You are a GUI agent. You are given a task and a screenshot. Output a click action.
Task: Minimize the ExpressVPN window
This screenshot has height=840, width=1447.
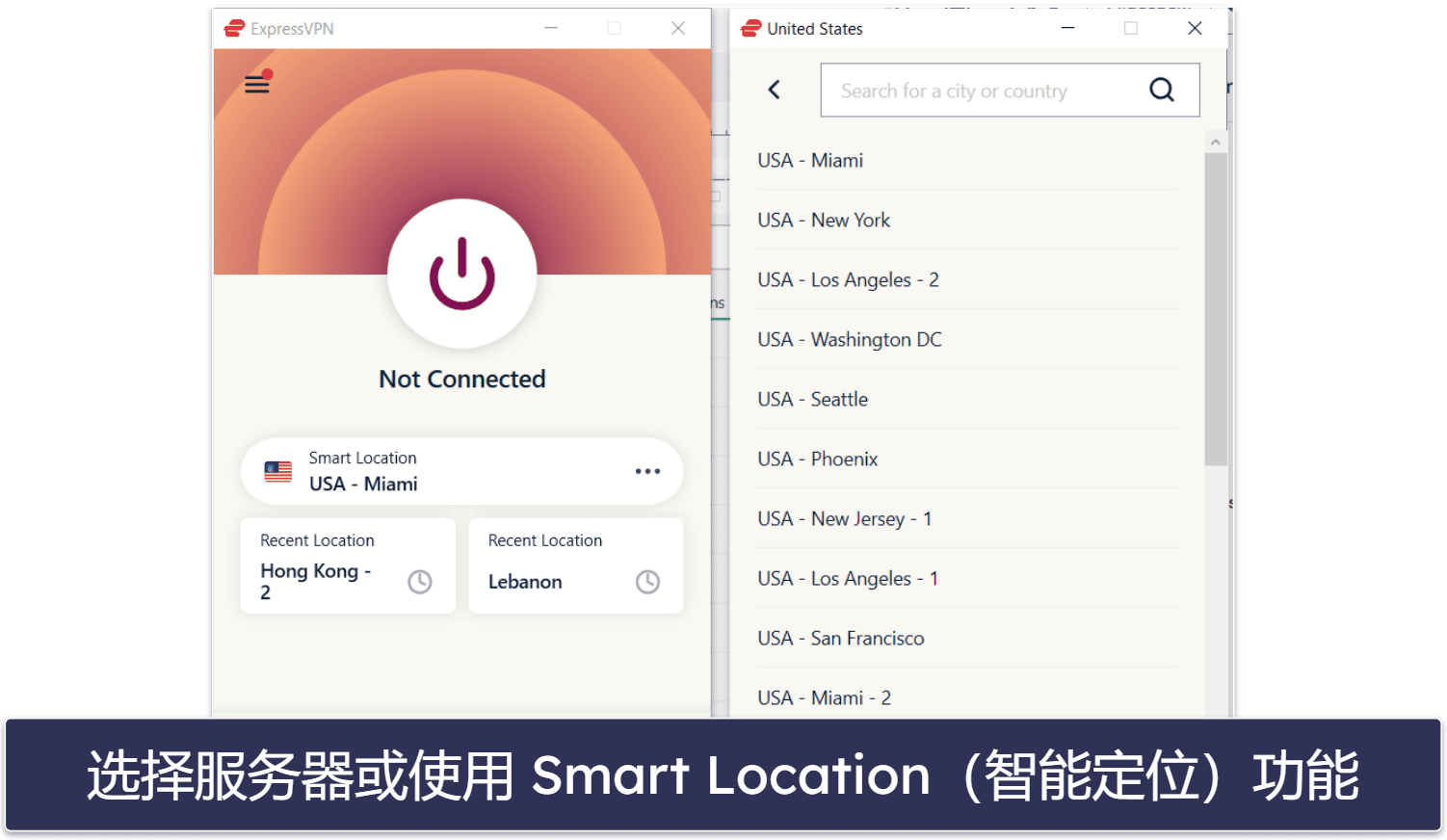551,28
